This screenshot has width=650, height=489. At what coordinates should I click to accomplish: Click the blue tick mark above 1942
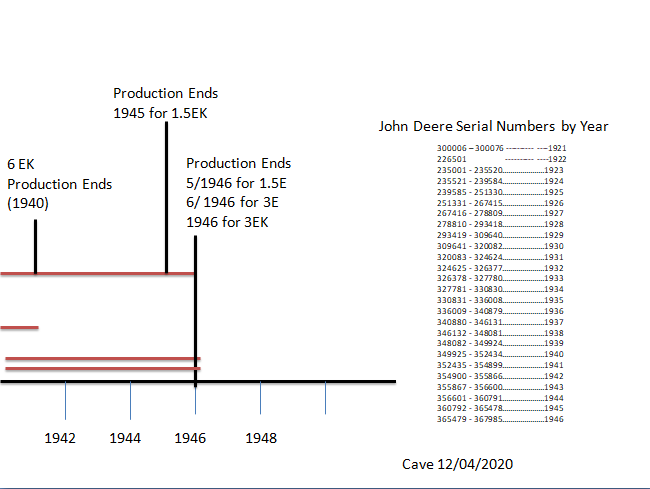66,399
